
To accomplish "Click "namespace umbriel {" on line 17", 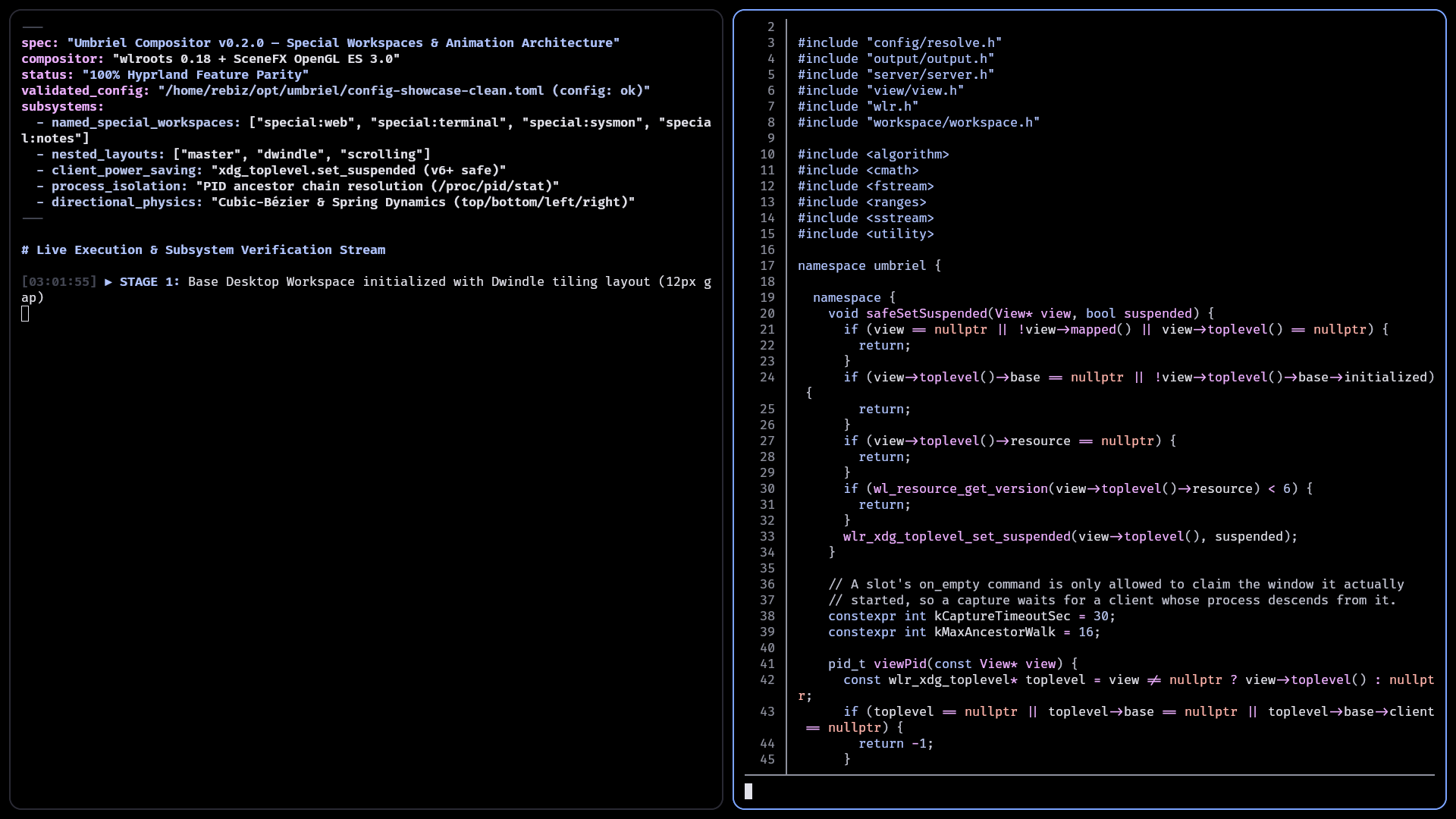I will [x=869, y=266].
